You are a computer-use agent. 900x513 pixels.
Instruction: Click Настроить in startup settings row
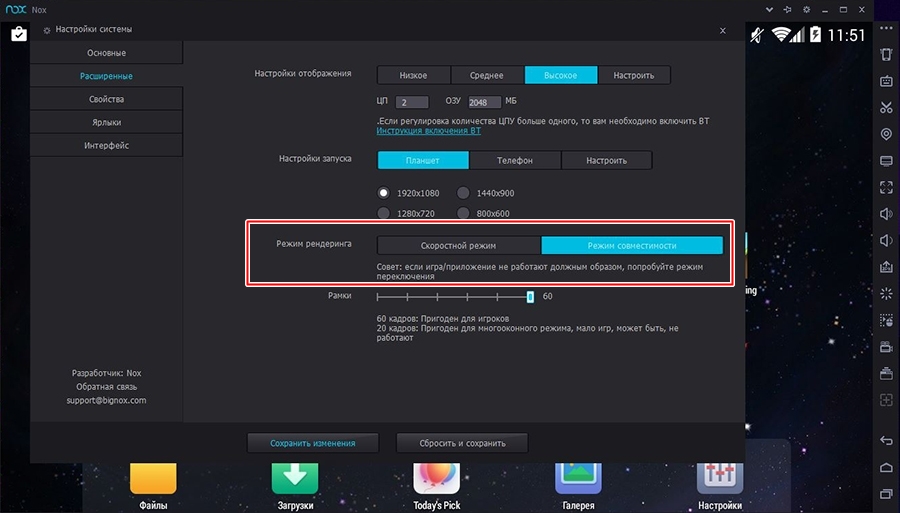pos(607,160)
